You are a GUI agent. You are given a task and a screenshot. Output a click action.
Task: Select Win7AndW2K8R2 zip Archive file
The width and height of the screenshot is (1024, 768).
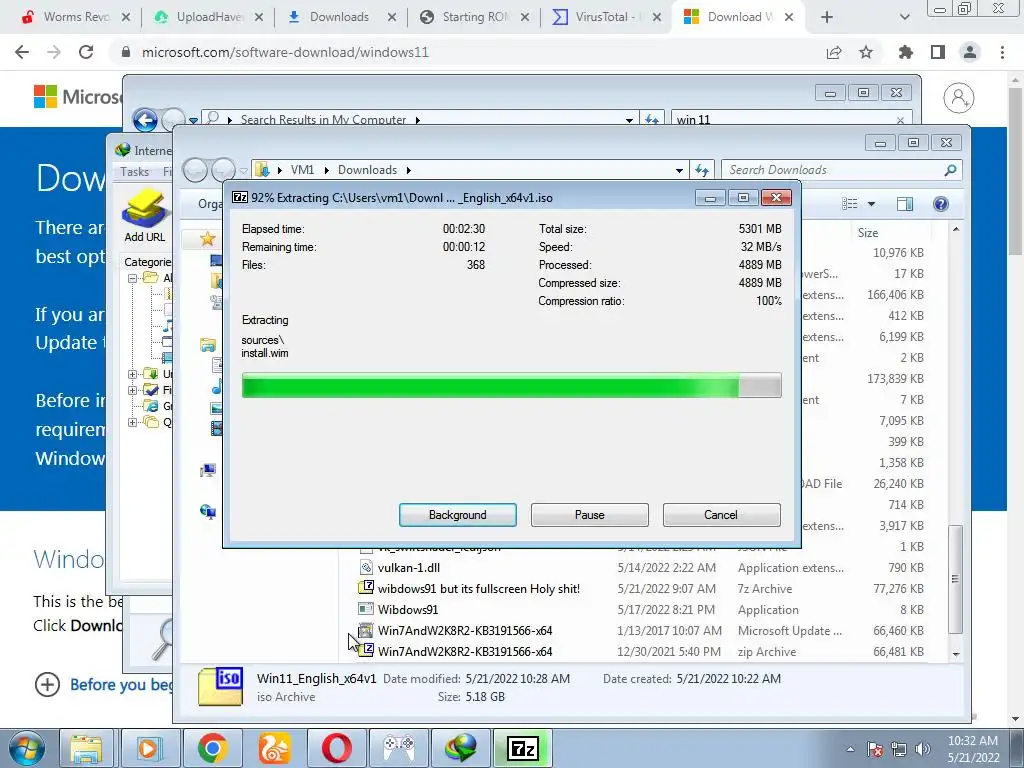[465, 651]
